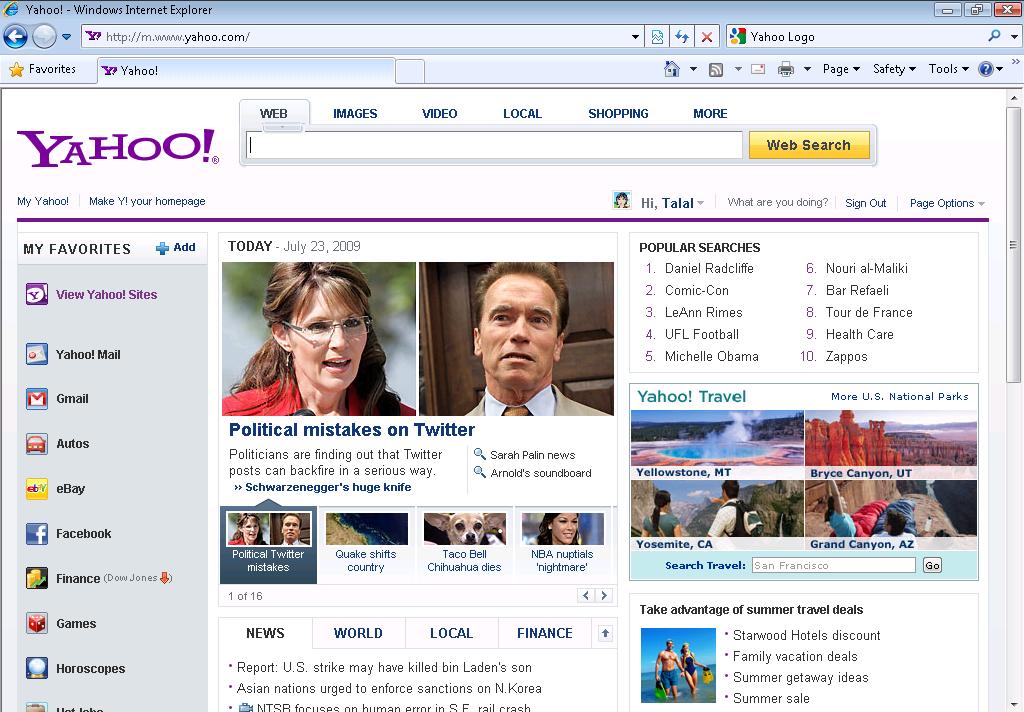Click the red Stop loading icon
The image size is (1024, 712).
pyautogui.click(x=707, y=37)
